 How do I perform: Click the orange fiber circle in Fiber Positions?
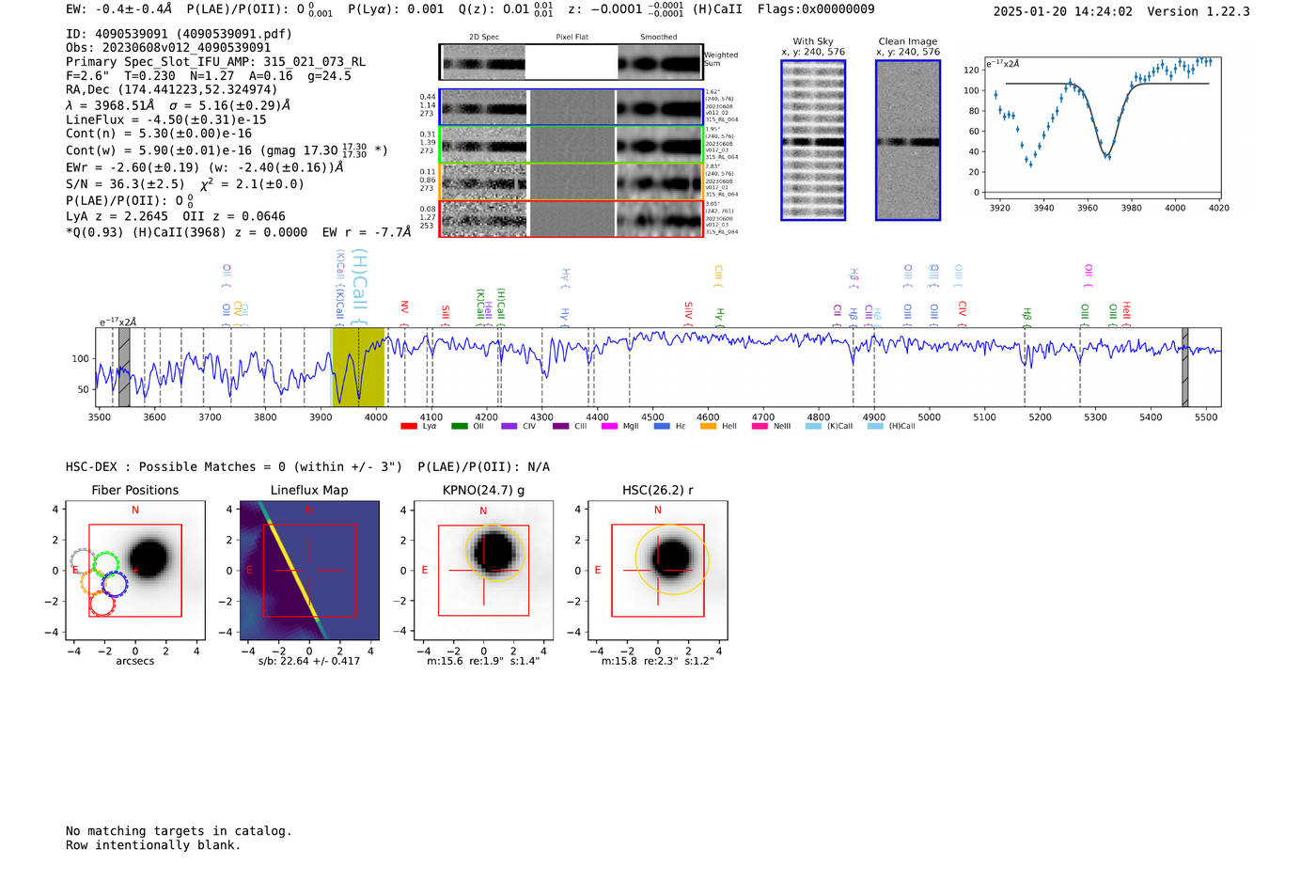pos(94,581)
